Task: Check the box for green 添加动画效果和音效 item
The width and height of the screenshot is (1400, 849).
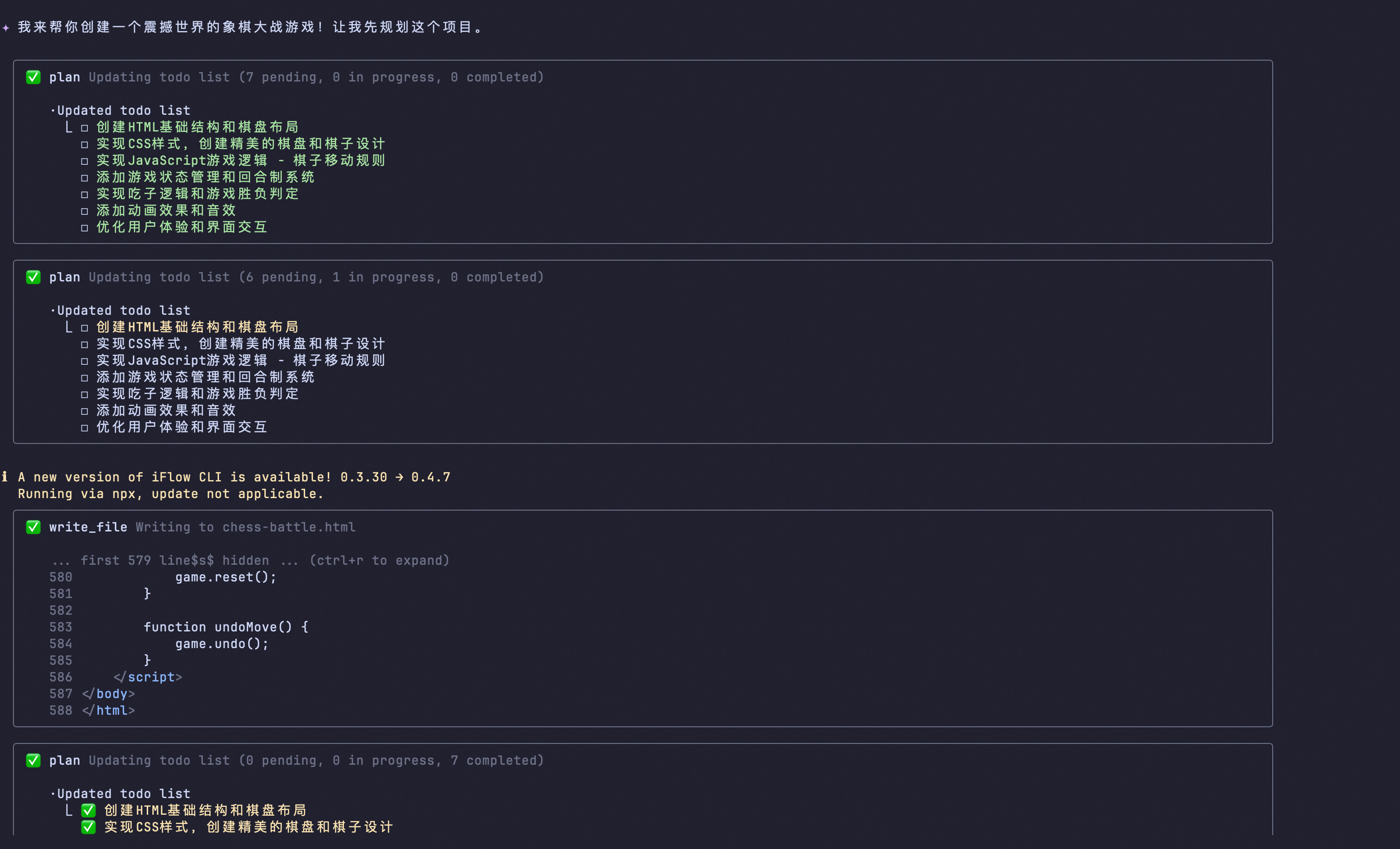Action: click(85, 212)
